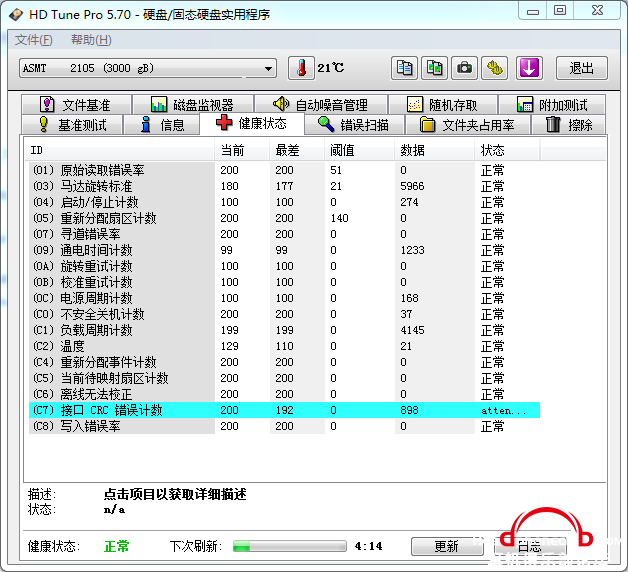Open the 文件(F) menu
This screenshot has width=628, height=572.
click(x=34, y=40)
